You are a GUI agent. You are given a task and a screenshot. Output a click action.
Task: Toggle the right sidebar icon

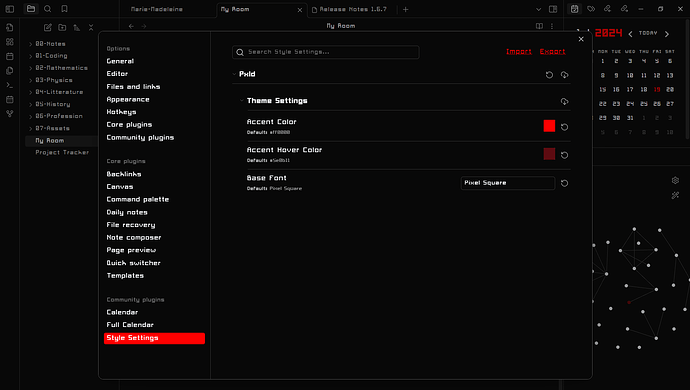coord(553,9)
